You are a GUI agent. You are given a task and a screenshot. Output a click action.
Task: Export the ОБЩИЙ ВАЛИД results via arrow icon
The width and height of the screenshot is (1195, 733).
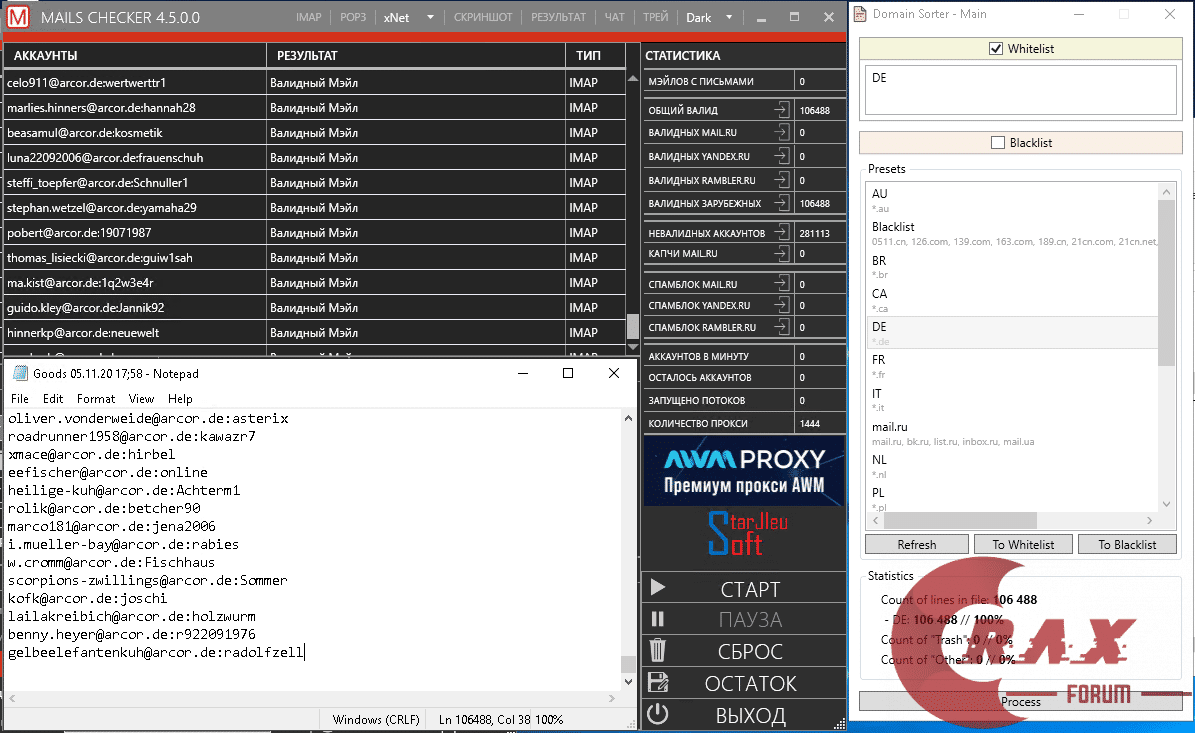(781, 110)
